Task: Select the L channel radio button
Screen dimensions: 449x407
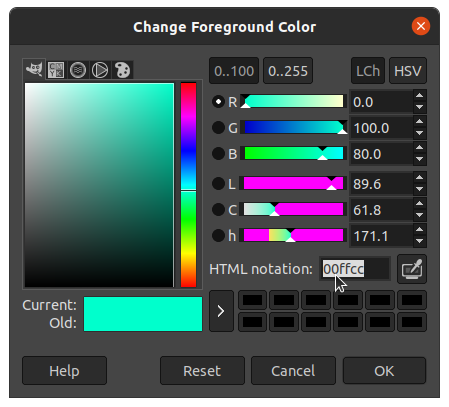Action: pyautogui.click(x=218, y=184)
